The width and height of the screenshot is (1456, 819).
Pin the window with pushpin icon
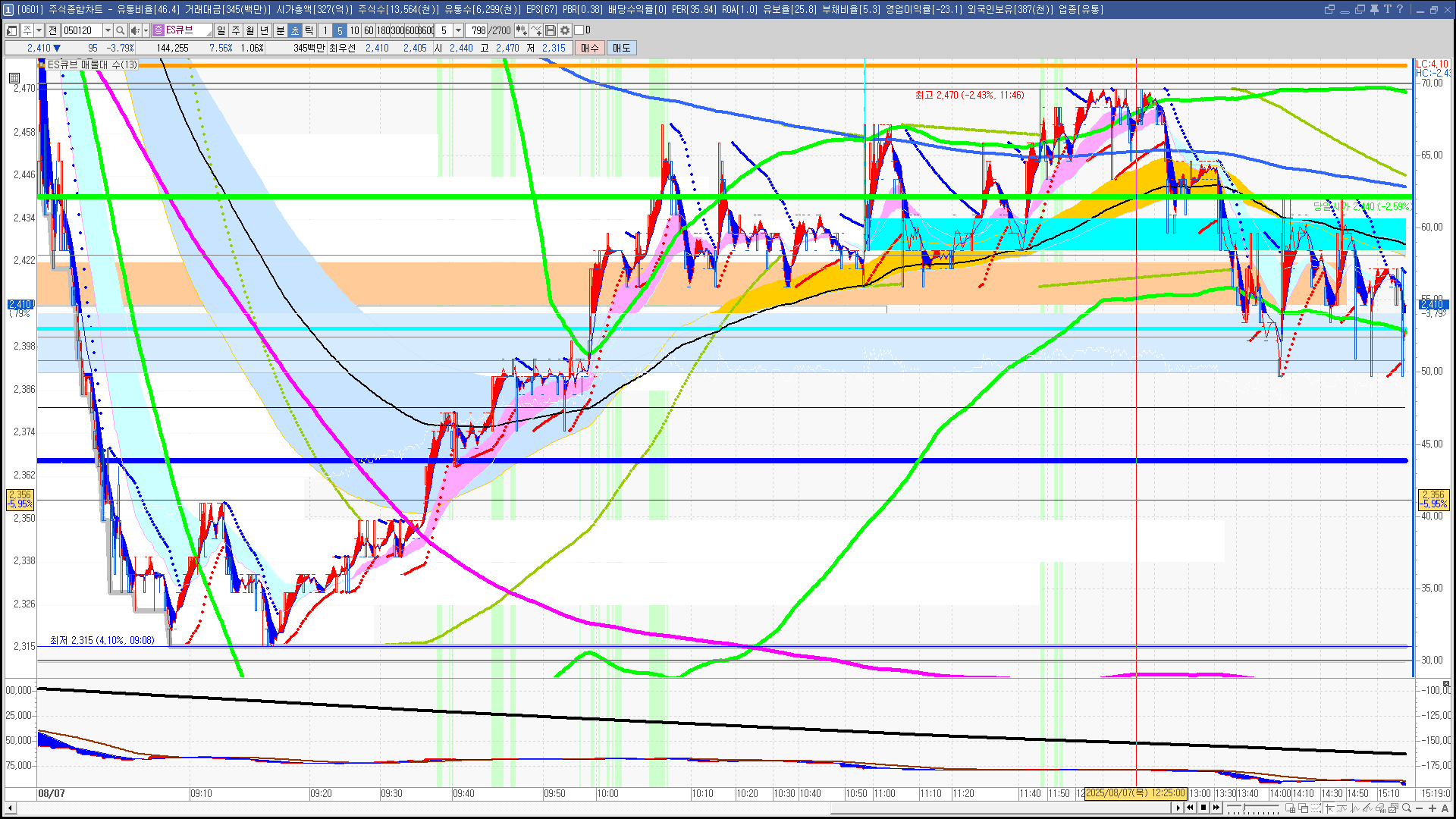pos(1374,9)
